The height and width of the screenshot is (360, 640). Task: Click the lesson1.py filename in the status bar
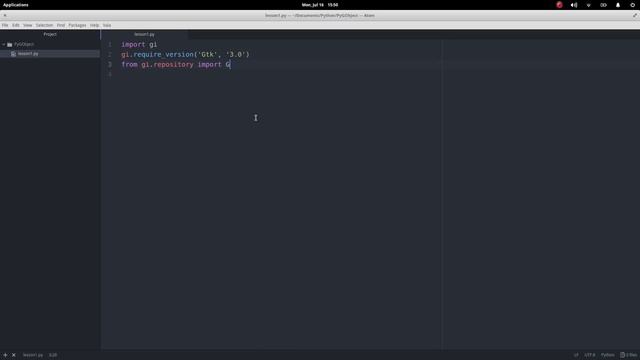pos(33,355)
